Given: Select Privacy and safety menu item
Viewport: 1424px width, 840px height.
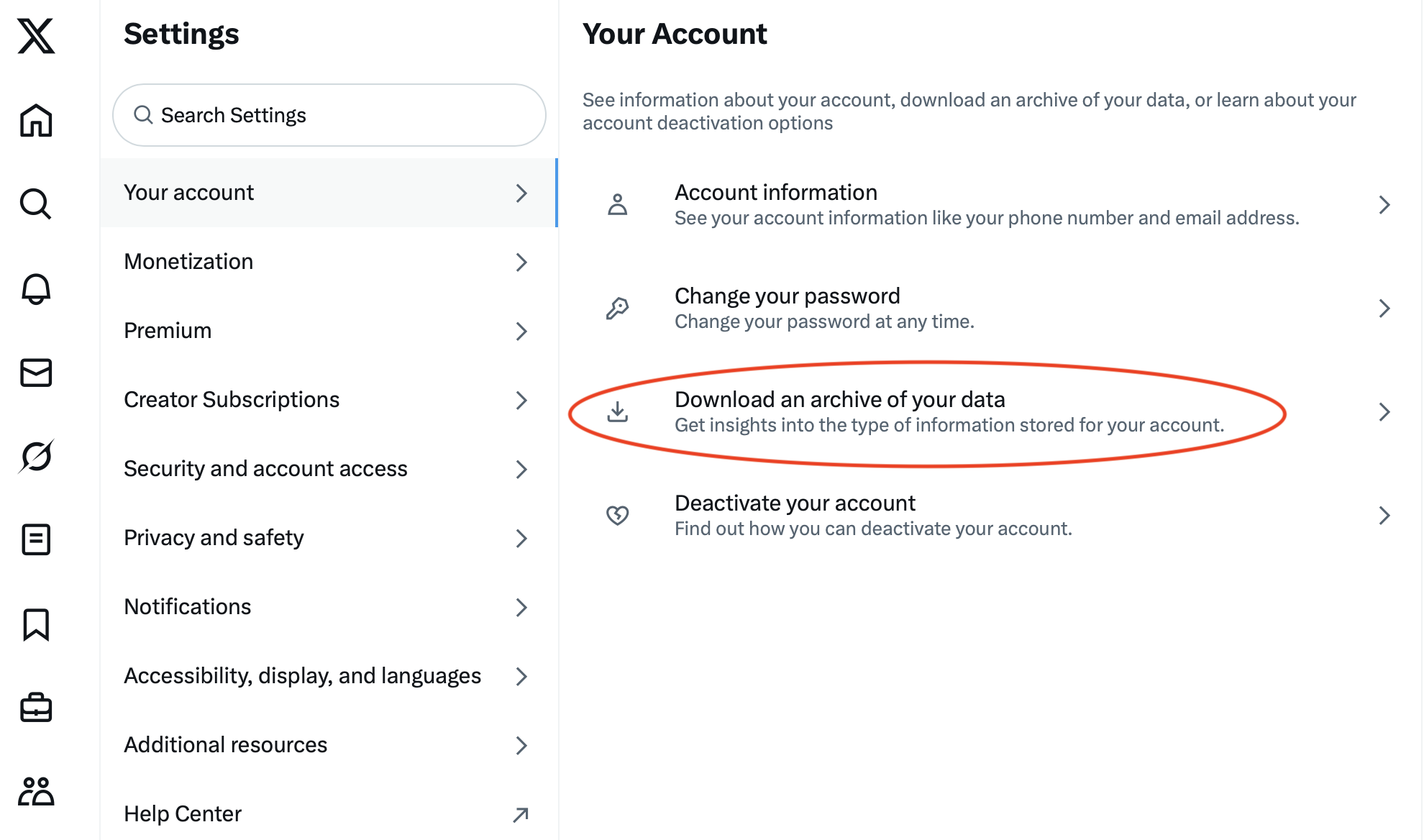Looking at the screenshot, I should click(x=328, y=538).
